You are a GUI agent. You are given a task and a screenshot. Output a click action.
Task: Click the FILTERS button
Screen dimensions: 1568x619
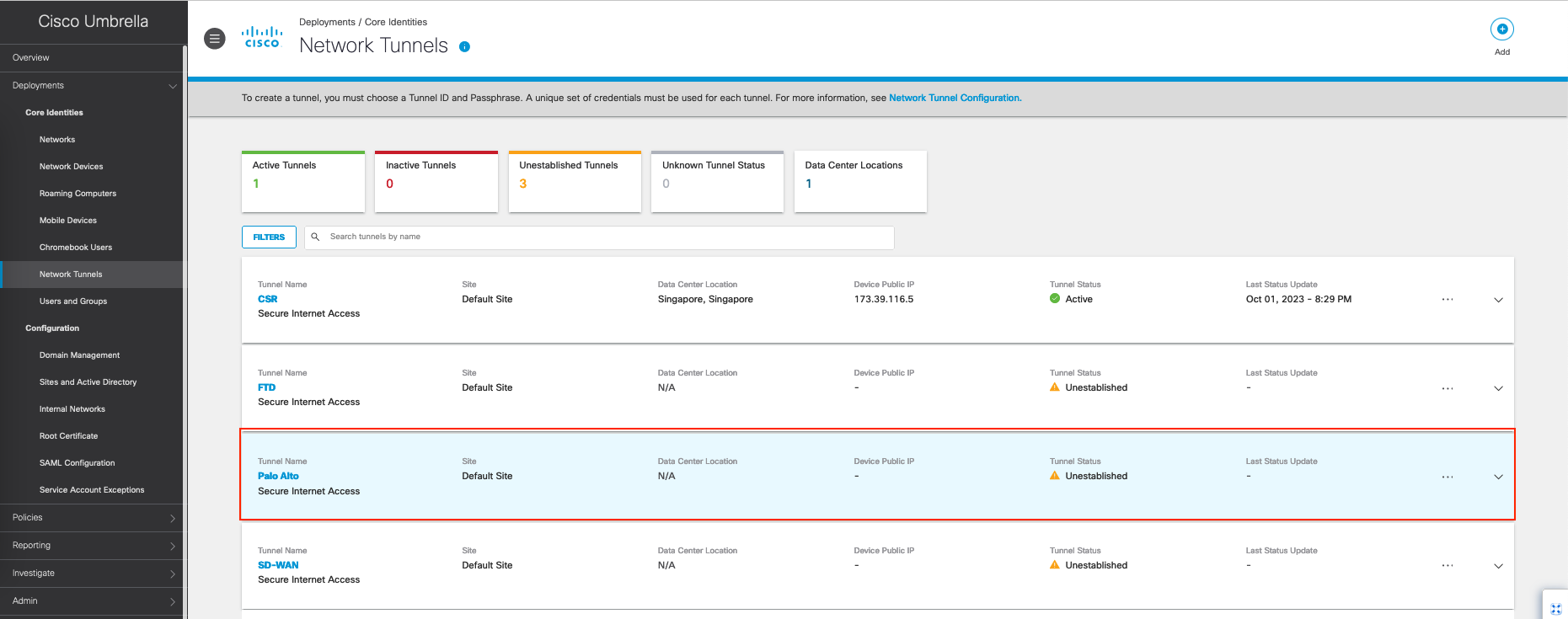click(x=269, y=237)
